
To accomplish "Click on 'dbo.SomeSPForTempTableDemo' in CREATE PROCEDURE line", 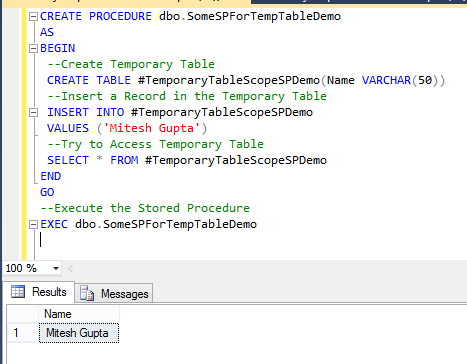I will click(x=250, y=16).
